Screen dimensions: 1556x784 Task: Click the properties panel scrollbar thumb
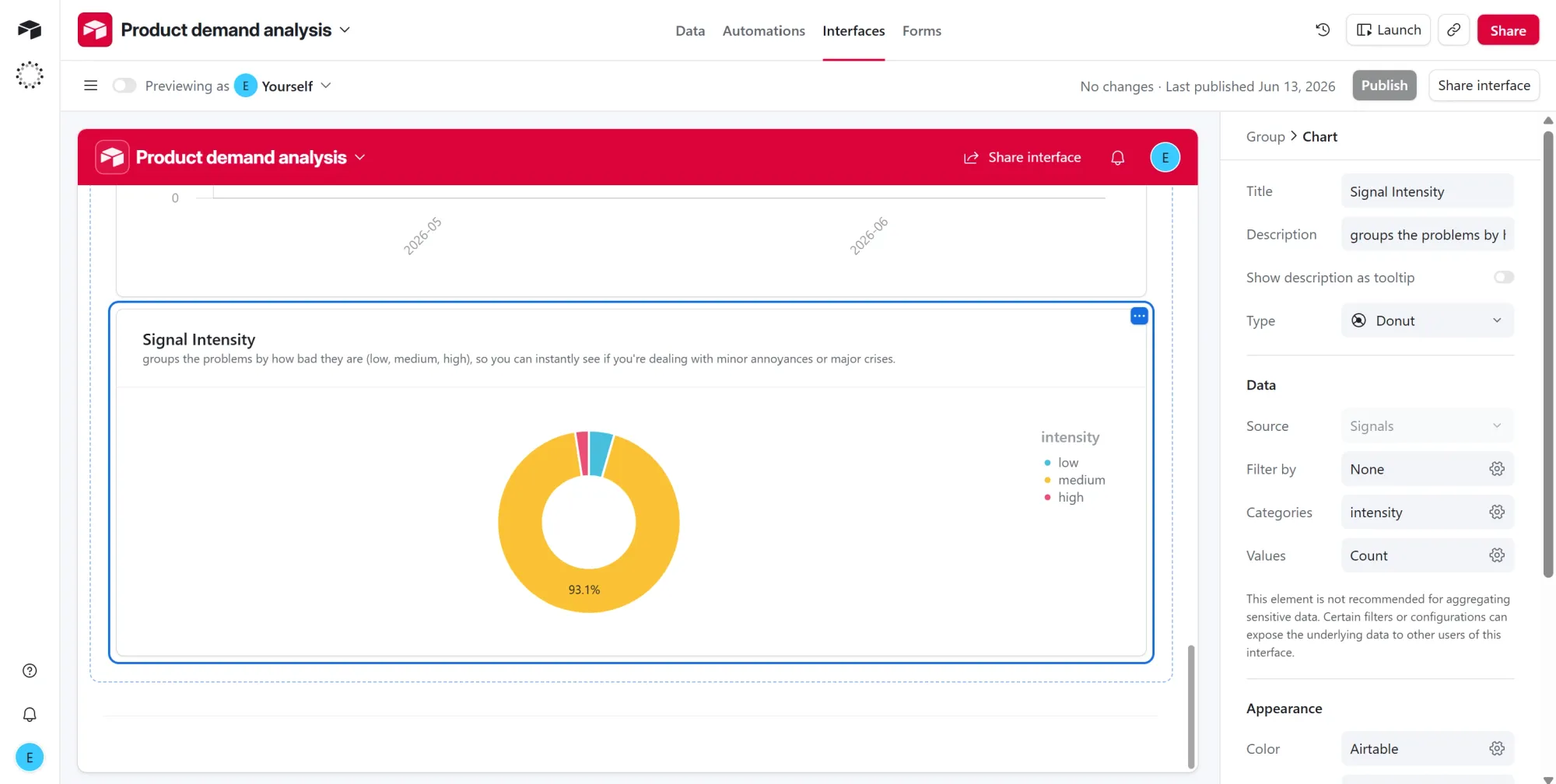(x=1547, y=354)
